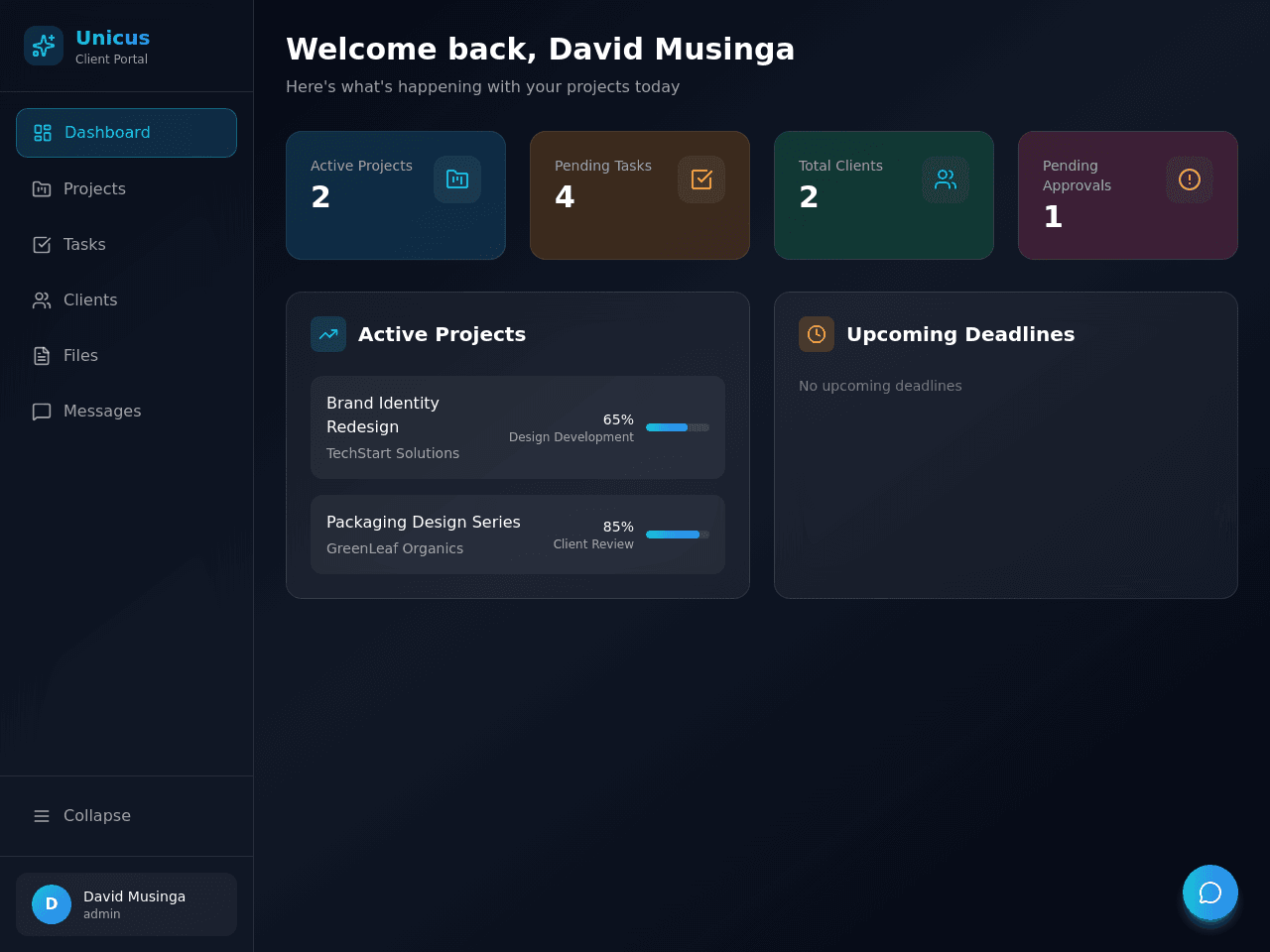Open the Packaging Design Series project
The width and height of the screenshot is (1270, 952).
point(518,535)
